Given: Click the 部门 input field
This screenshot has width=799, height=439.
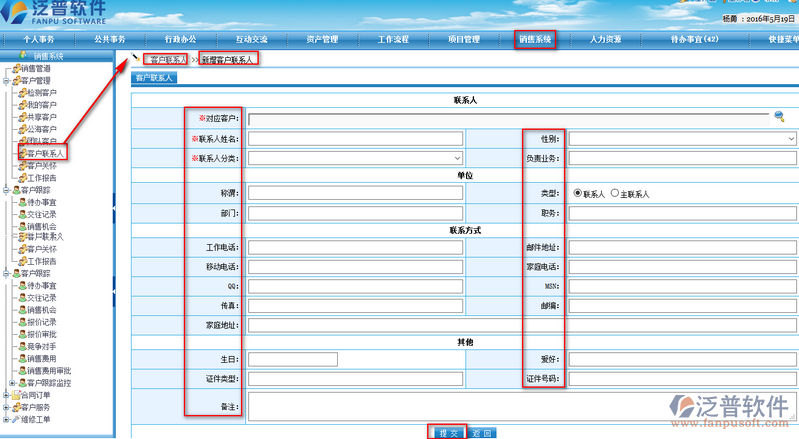Looking at the screenshot, I should 355,213.
